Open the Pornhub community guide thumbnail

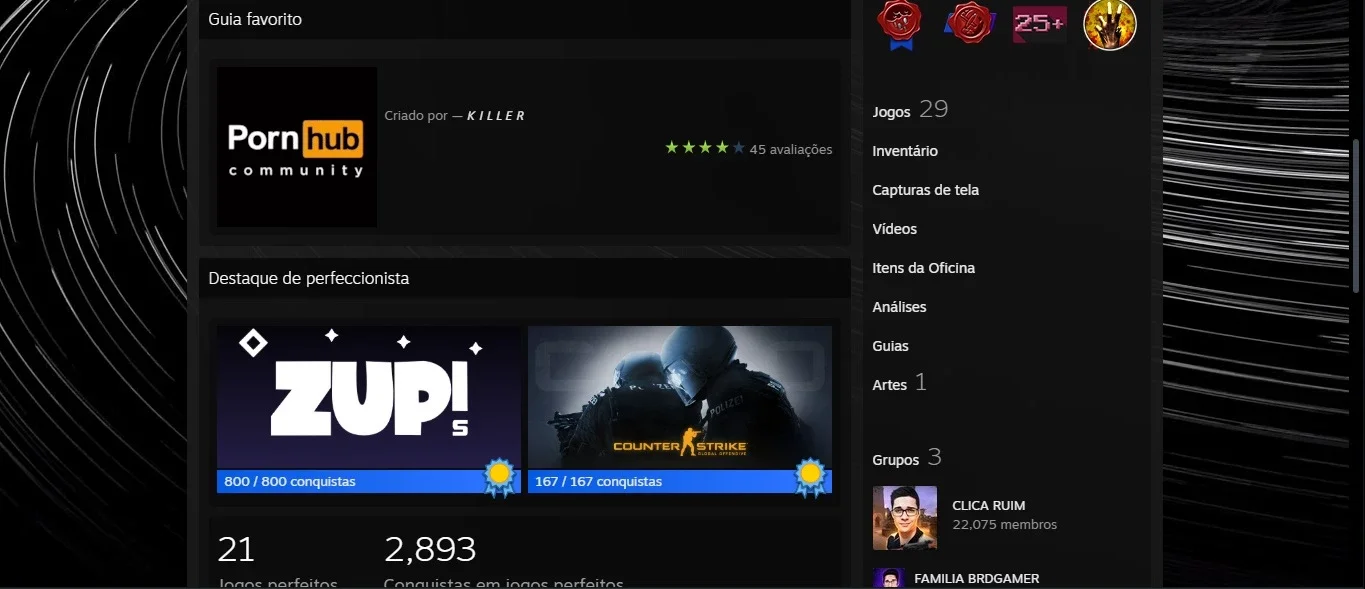pyautogui.click(x=297, y=147)
